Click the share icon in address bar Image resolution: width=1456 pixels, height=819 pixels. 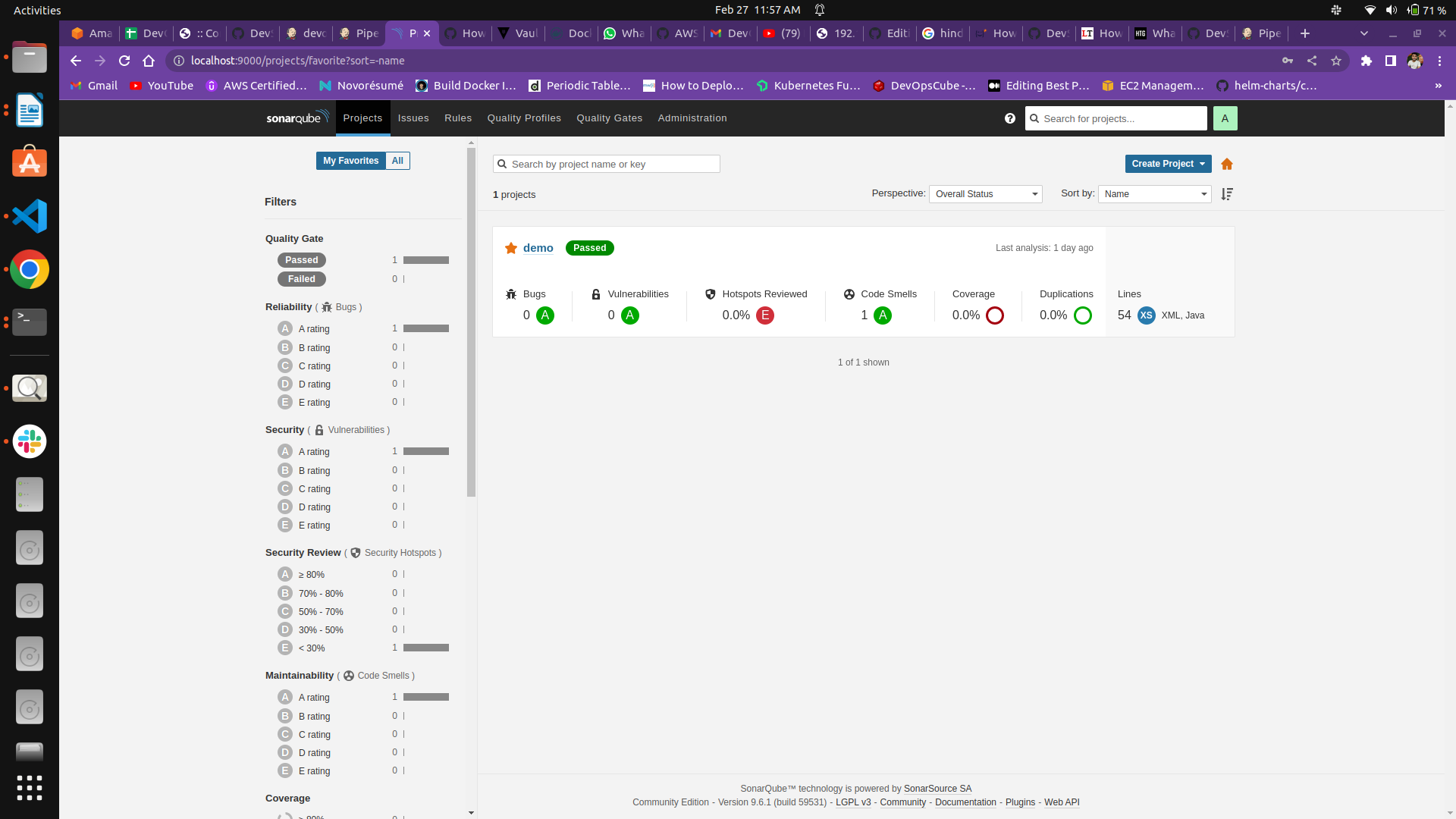pos(1312,61)
